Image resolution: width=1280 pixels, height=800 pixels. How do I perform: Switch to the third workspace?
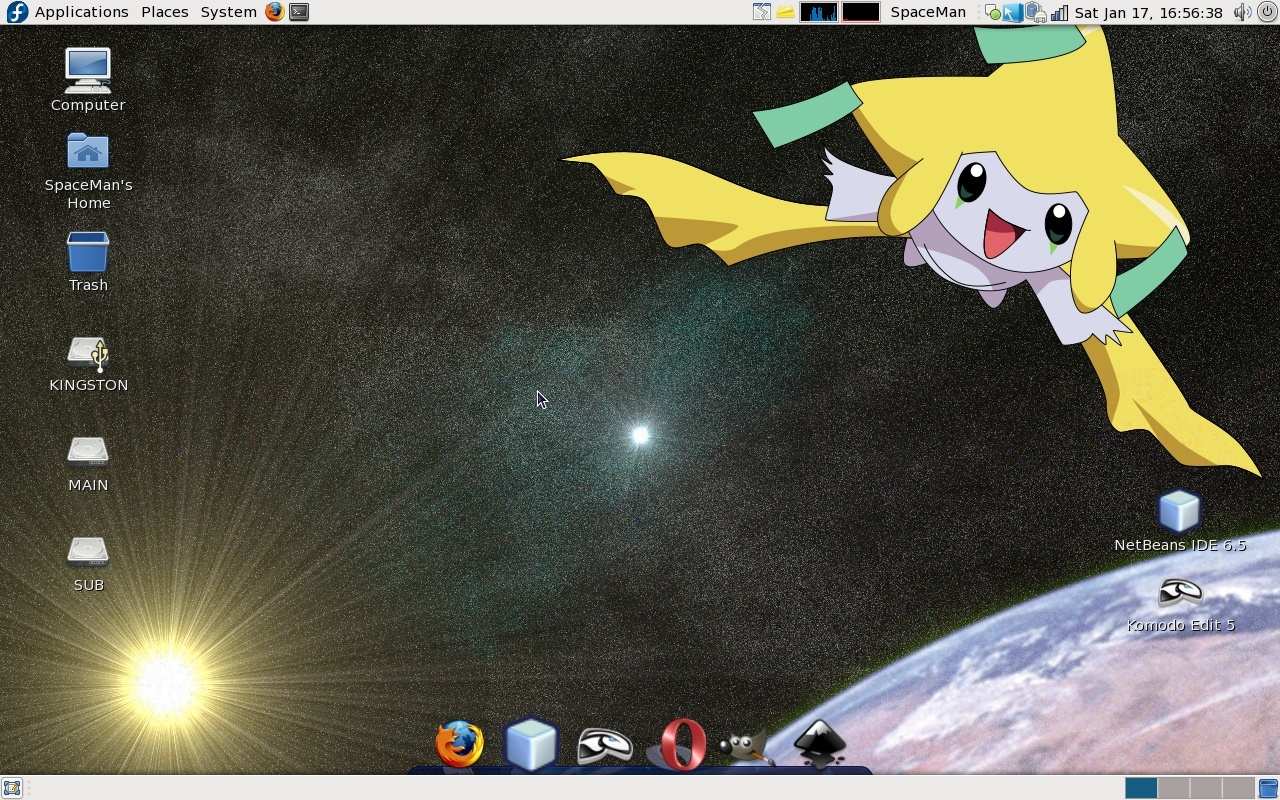pyautogui.click(x=1205, y=788)
